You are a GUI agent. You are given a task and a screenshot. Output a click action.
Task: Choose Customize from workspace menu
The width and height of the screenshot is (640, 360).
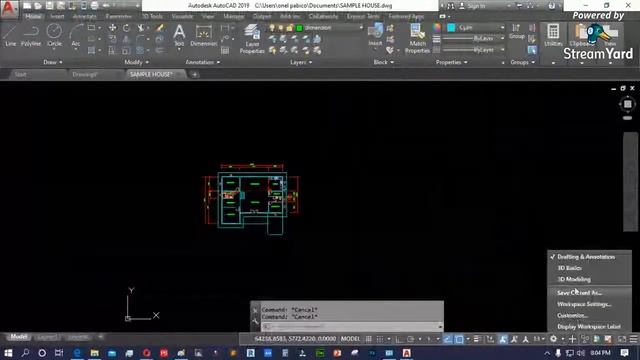tap(572, 315)
